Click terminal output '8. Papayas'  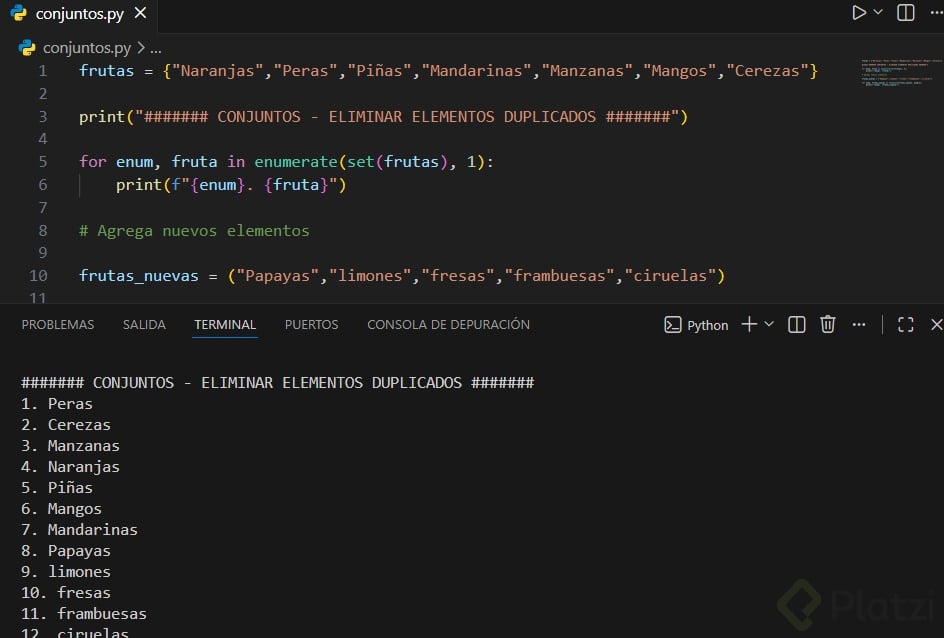[x=66, y=551]
